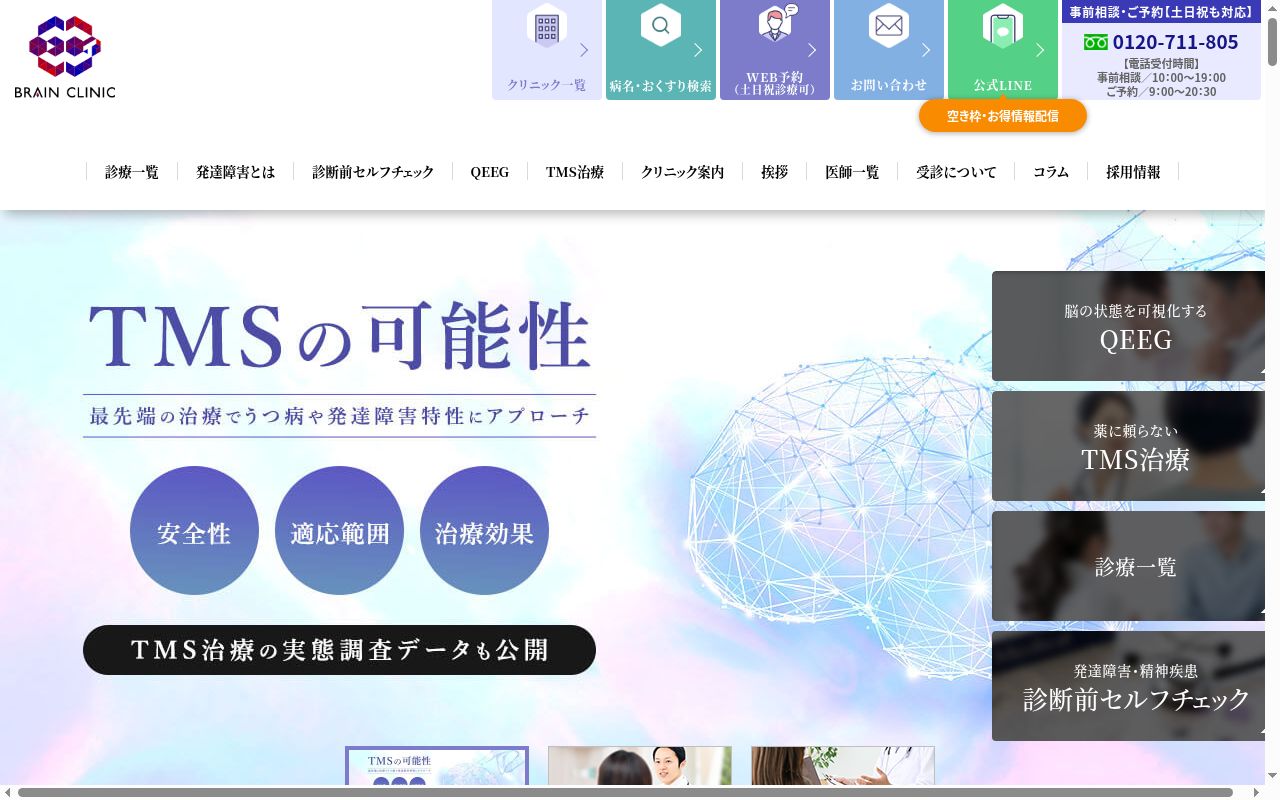Click the chevron arrow on クリニック一覧 tile
This screenshot has height=800, width=1280.
pos(584,50)
